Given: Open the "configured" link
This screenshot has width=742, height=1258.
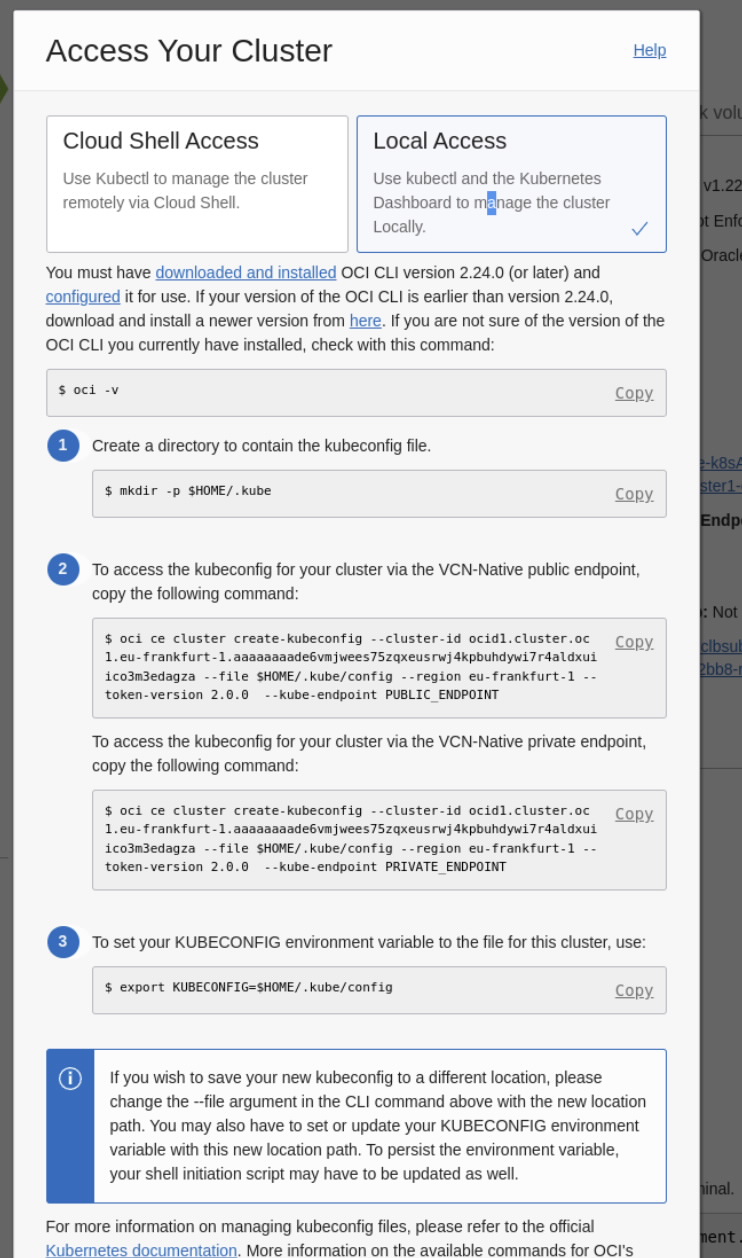Looking at the screenshot, I should click(83, 296).
